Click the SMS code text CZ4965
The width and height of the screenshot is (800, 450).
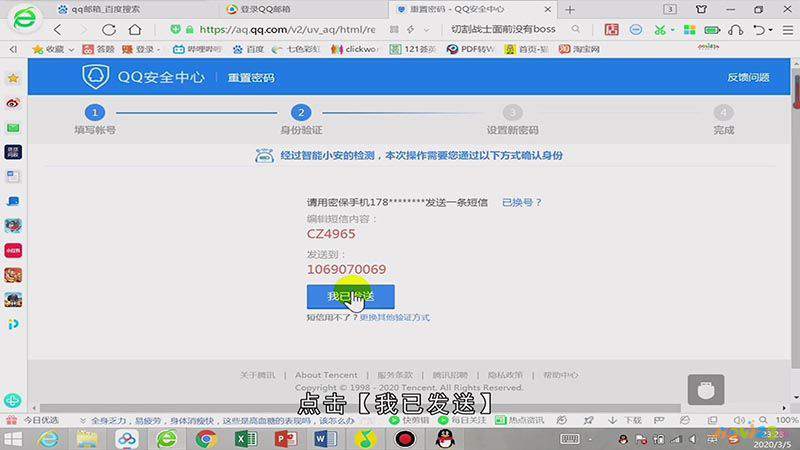pyautogui.click(x=331, y=234)
